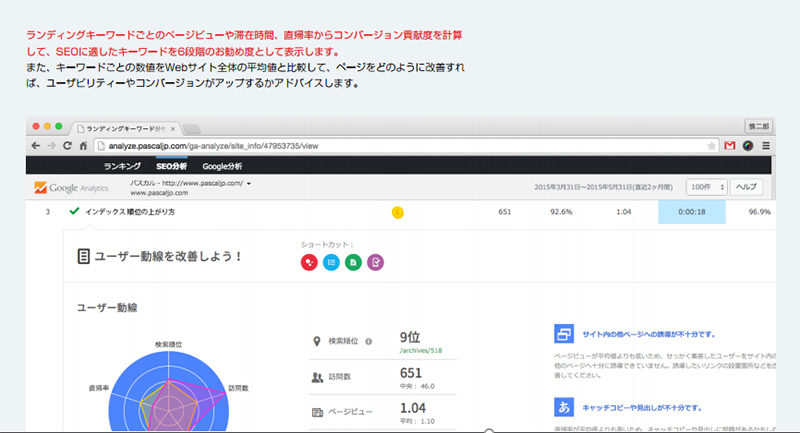
Task: Click the green document shortcut icon
Action: coord(353,262)
